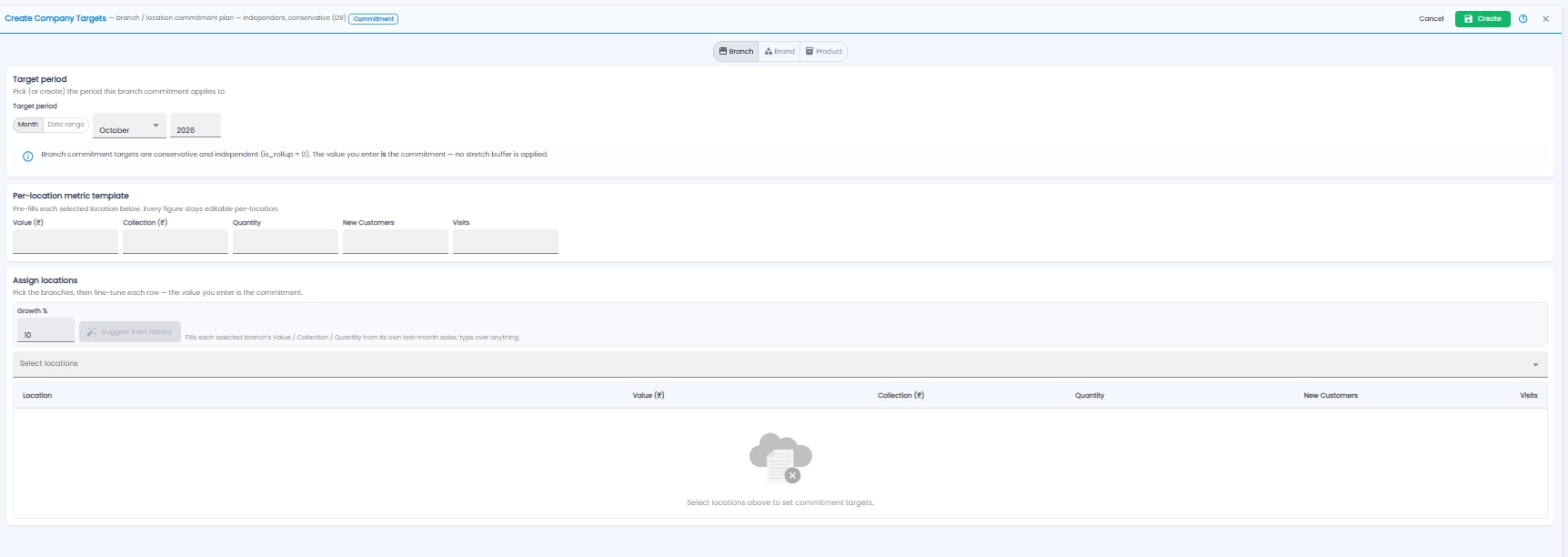This screenshot has height=557, width=1568.
Task: Click the Create Company Targets title
Action: coord(55,18)
